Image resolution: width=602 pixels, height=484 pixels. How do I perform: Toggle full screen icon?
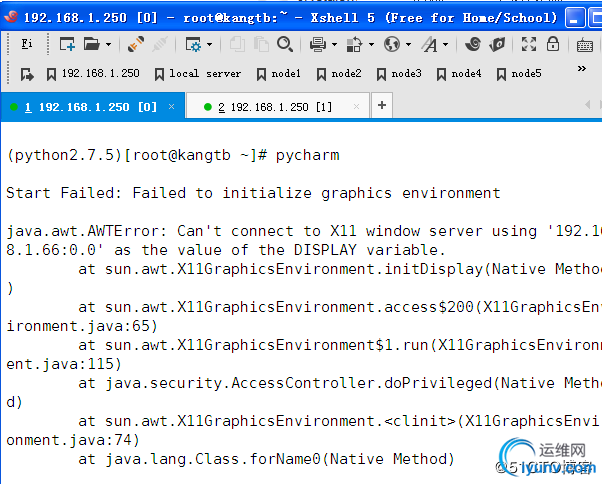coord(529,45)
